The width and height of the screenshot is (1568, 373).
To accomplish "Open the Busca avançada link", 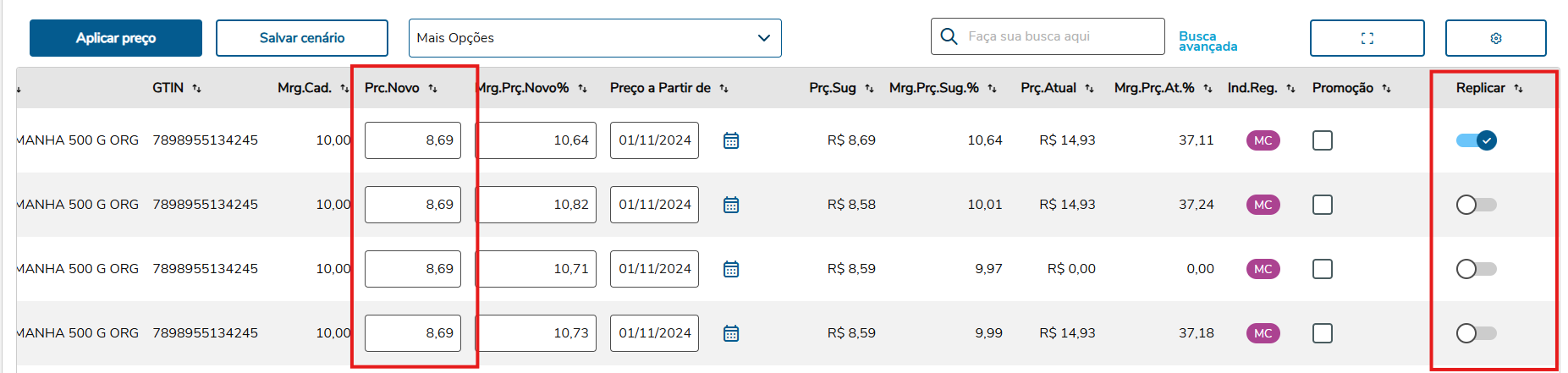I will coord(1208,41).
